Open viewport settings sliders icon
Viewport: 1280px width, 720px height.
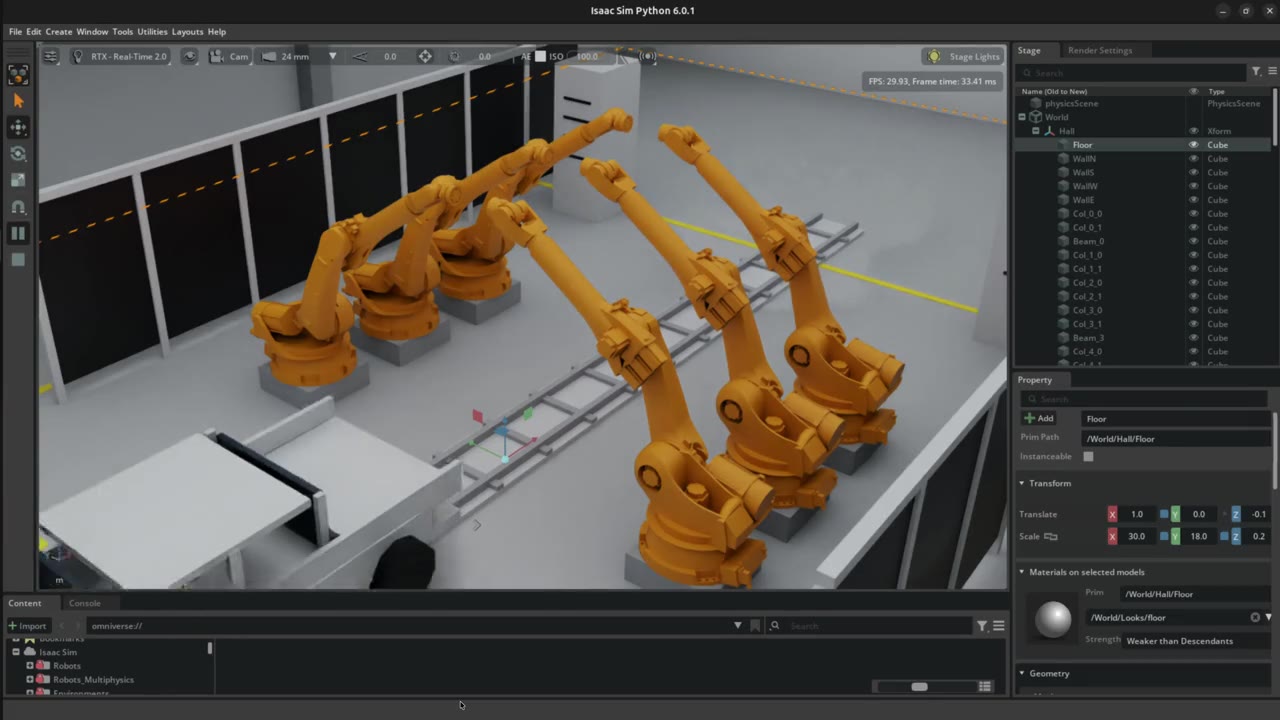pos(50,56)
